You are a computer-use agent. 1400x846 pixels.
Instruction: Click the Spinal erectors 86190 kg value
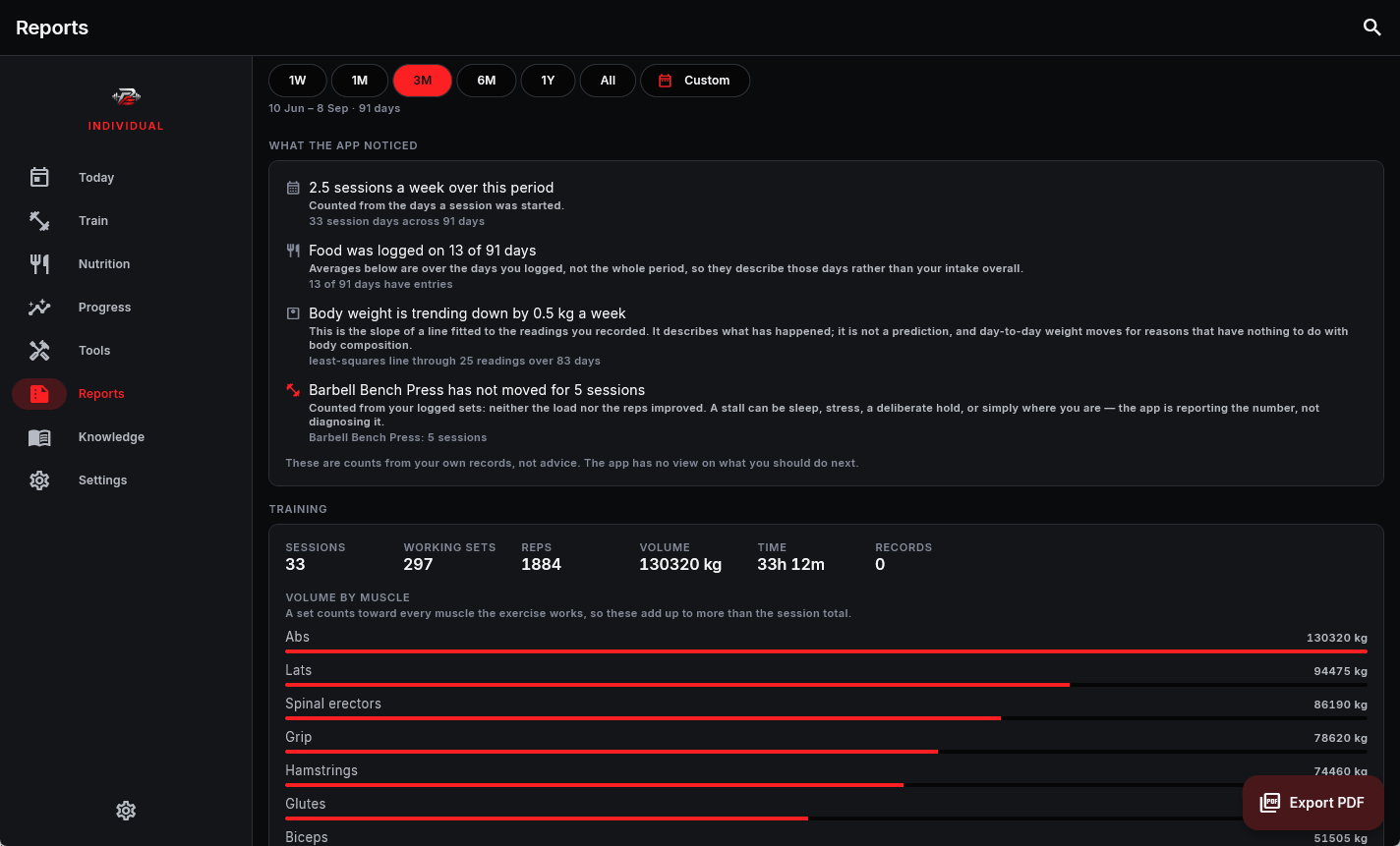click(1340, 705)
